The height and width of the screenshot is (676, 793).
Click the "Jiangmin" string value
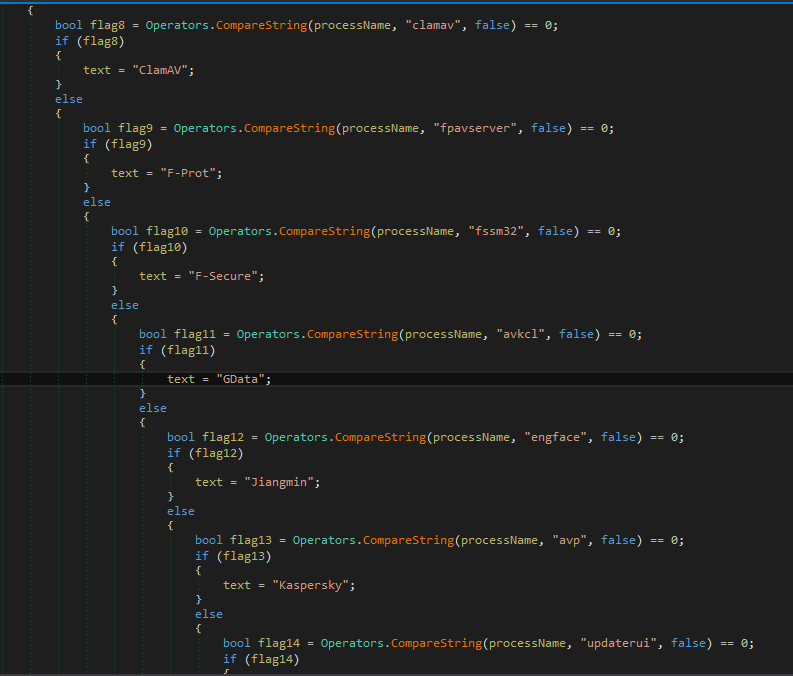[283, 482]
